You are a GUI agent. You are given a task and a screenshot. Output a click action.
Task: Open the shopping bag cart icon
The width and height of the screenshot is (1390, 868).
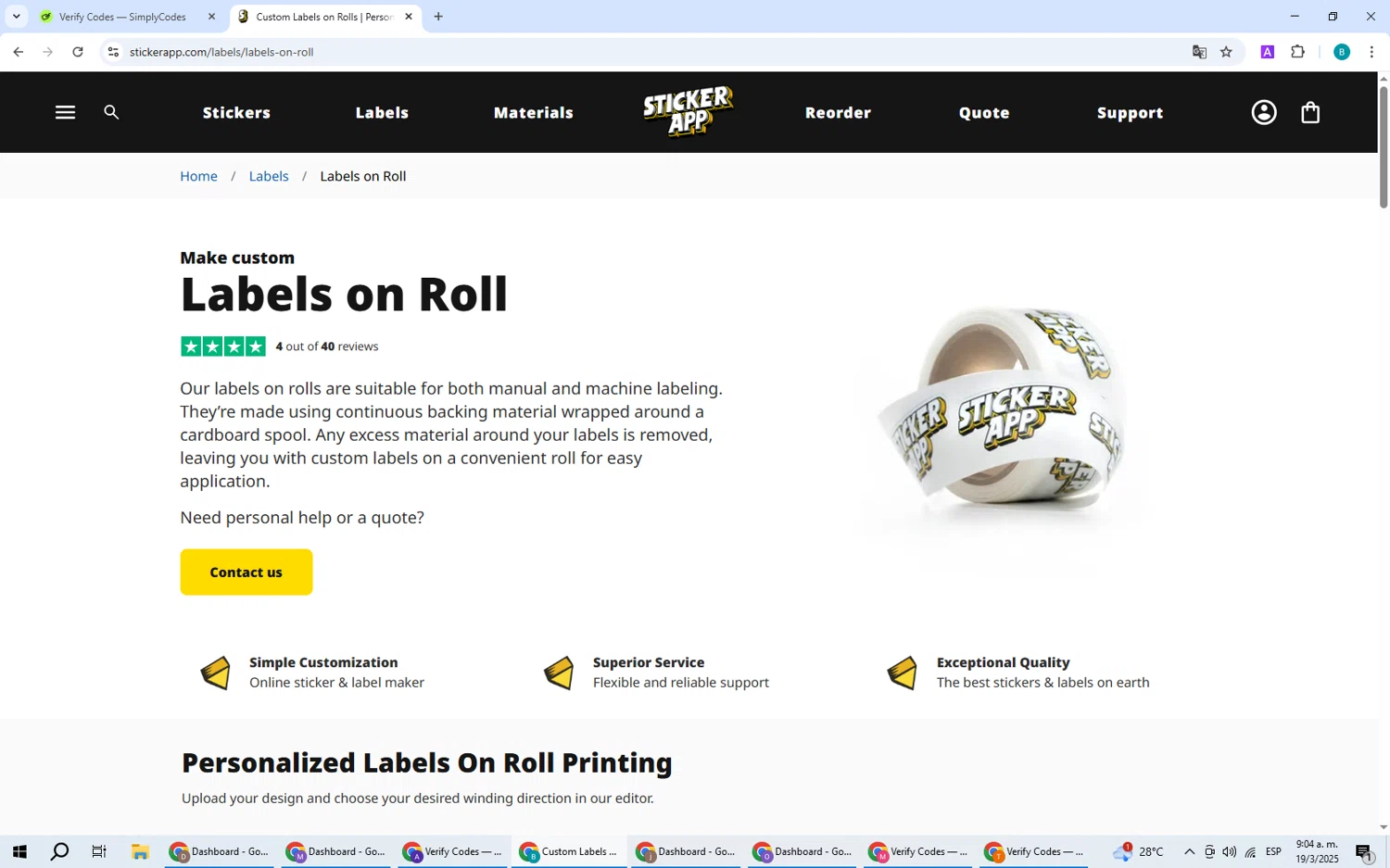point(1310,112)
